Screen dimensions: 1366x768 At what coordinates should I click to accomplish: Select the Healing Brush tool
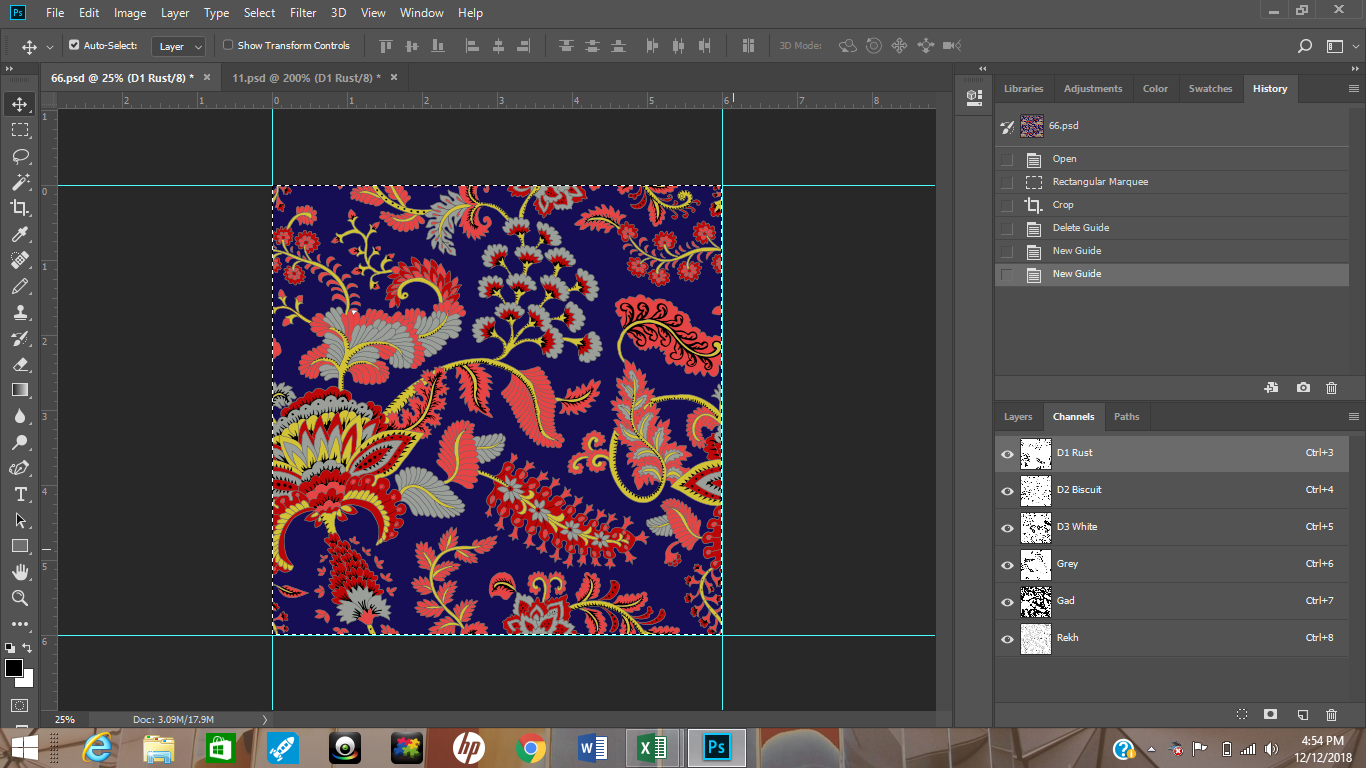20,260
